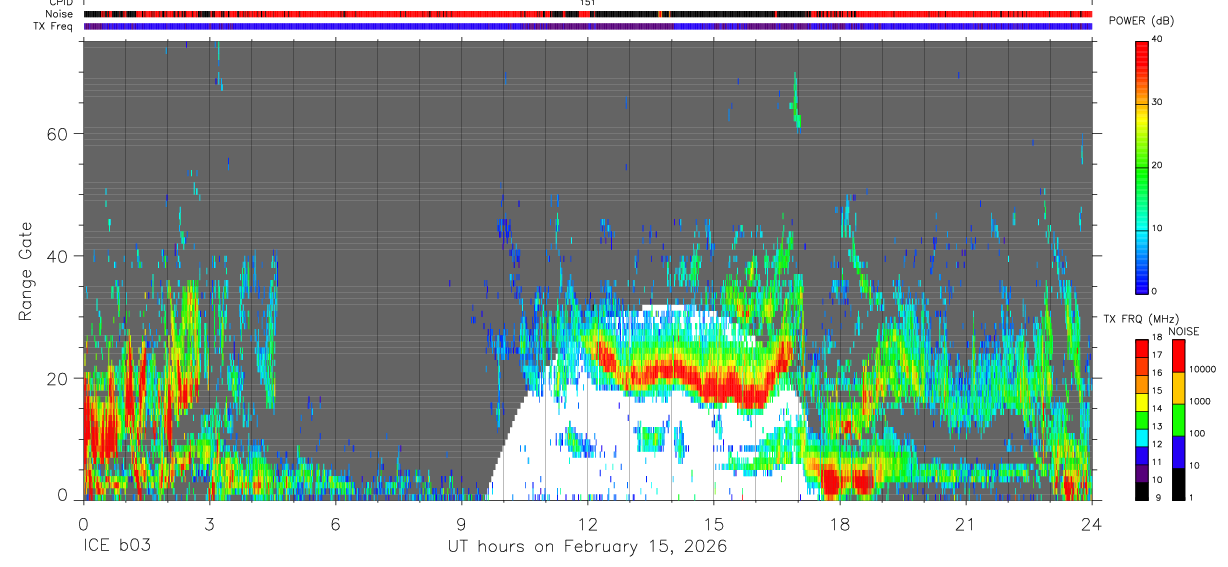Click the 'Noise' row label at top left
Image resolution: width=1228 pixels, height=567 pixels.
(60, 14)
